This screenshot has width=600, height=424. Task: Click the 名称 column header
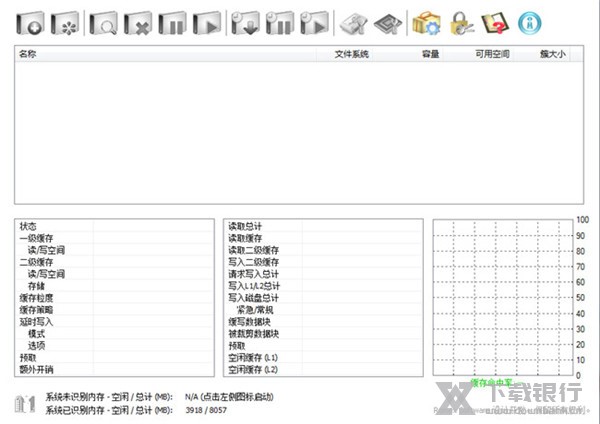[x=28, y=54]
